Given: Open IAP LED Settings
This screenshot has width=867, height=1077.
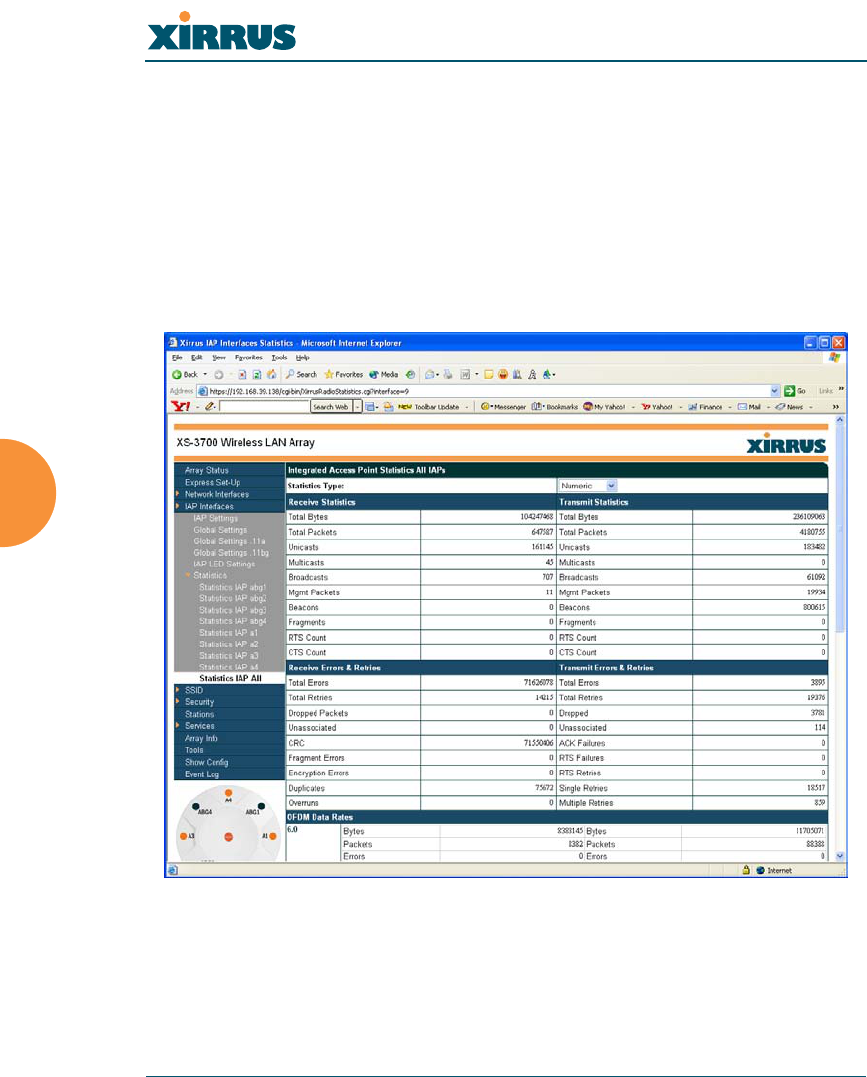Looking at the screenshot, I should 224,564.
